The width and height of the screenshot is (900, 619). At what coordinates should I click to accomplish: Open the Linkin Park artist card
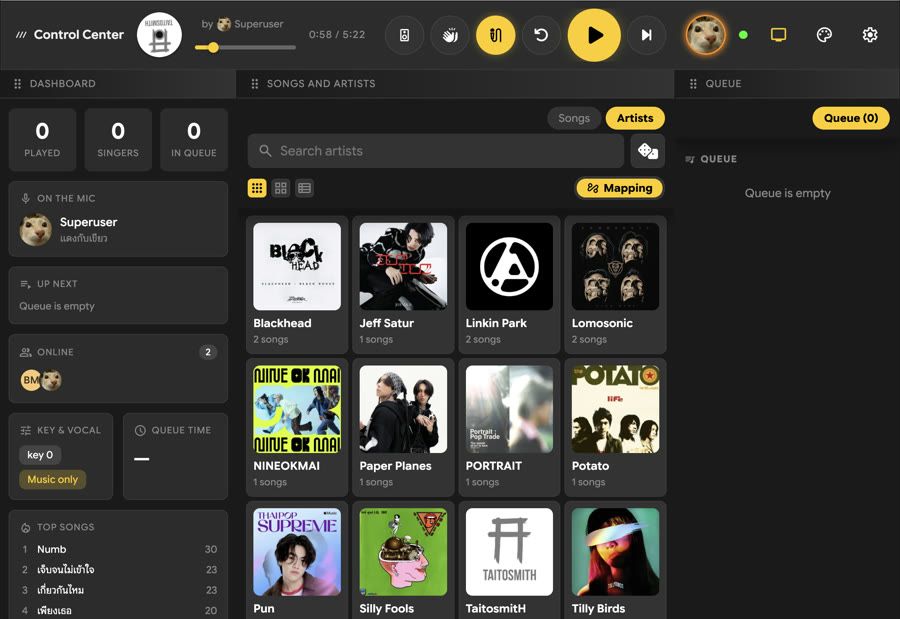509,285
